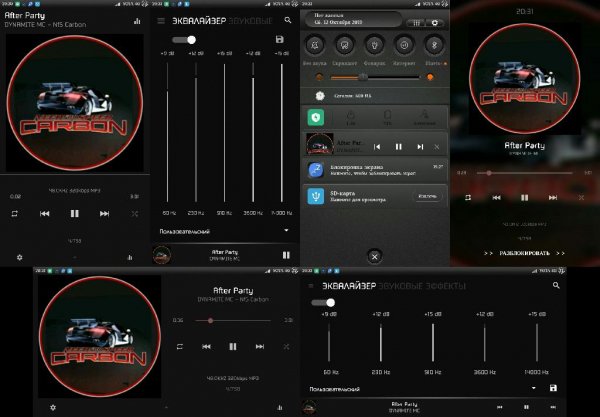Save the preset in portrait equalizer
This screenshot has width=600, height=417.
click(x=280, y=39)
